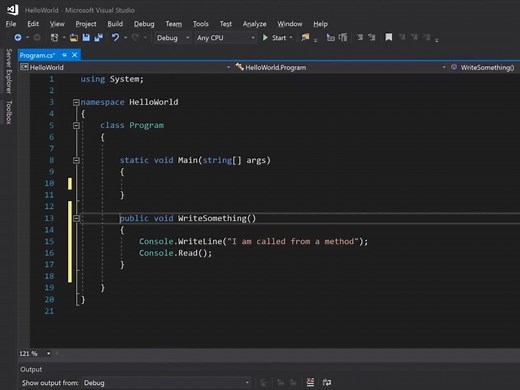Open the View menu
Screen dimensions: 520x390
57,24
